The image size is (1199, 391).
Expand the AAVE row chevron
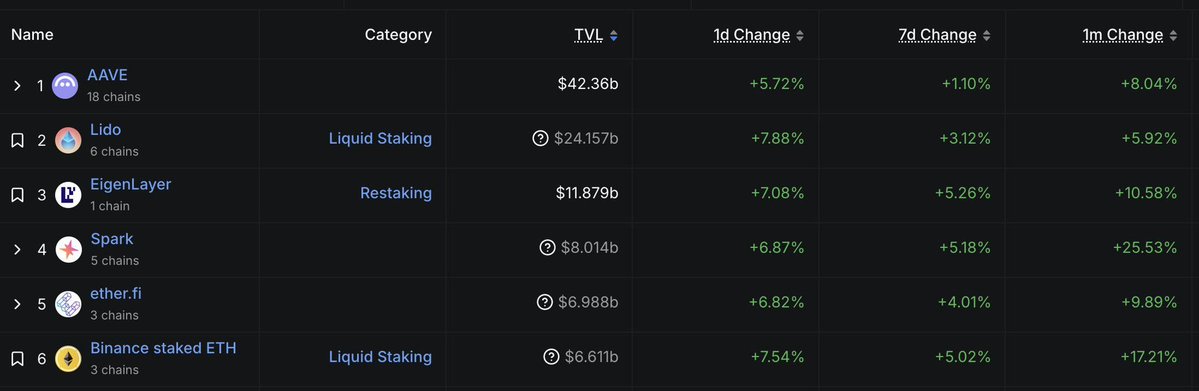(x=17, y=86)
